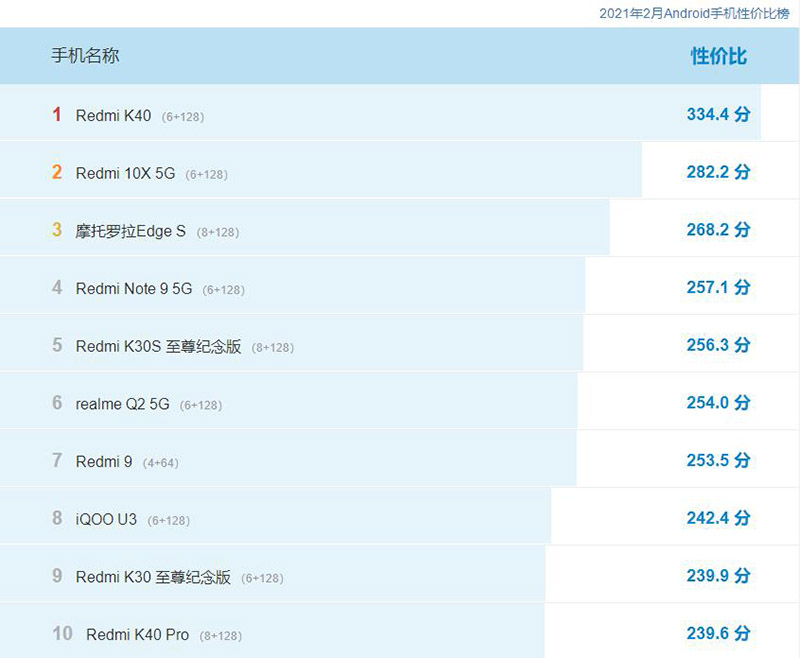
Task: Click the 239.9 分 score
Action: click(x=718, y=575)
